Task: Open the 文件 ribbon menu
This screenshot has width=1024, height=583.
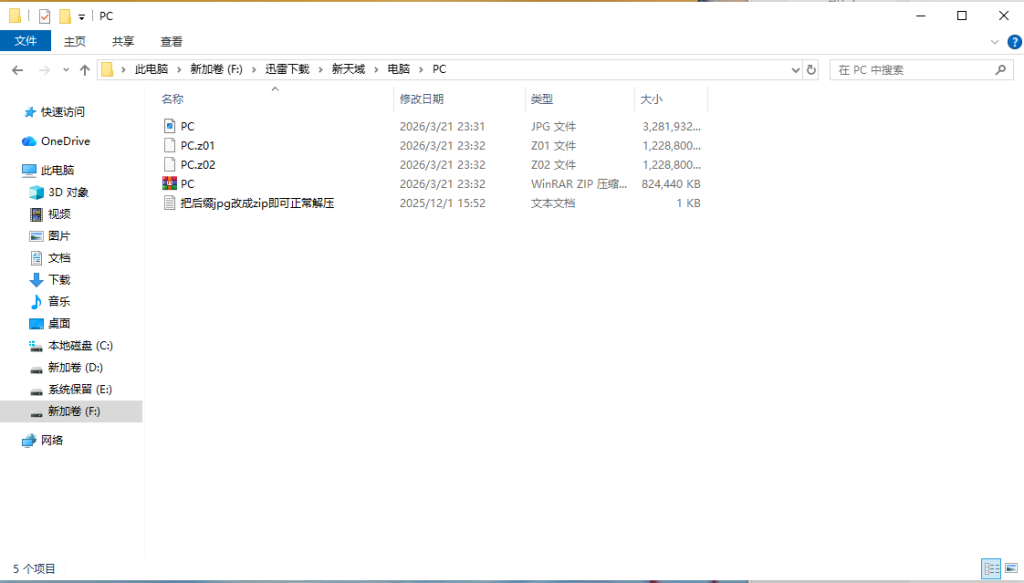Action: click(x=25, y=41)
